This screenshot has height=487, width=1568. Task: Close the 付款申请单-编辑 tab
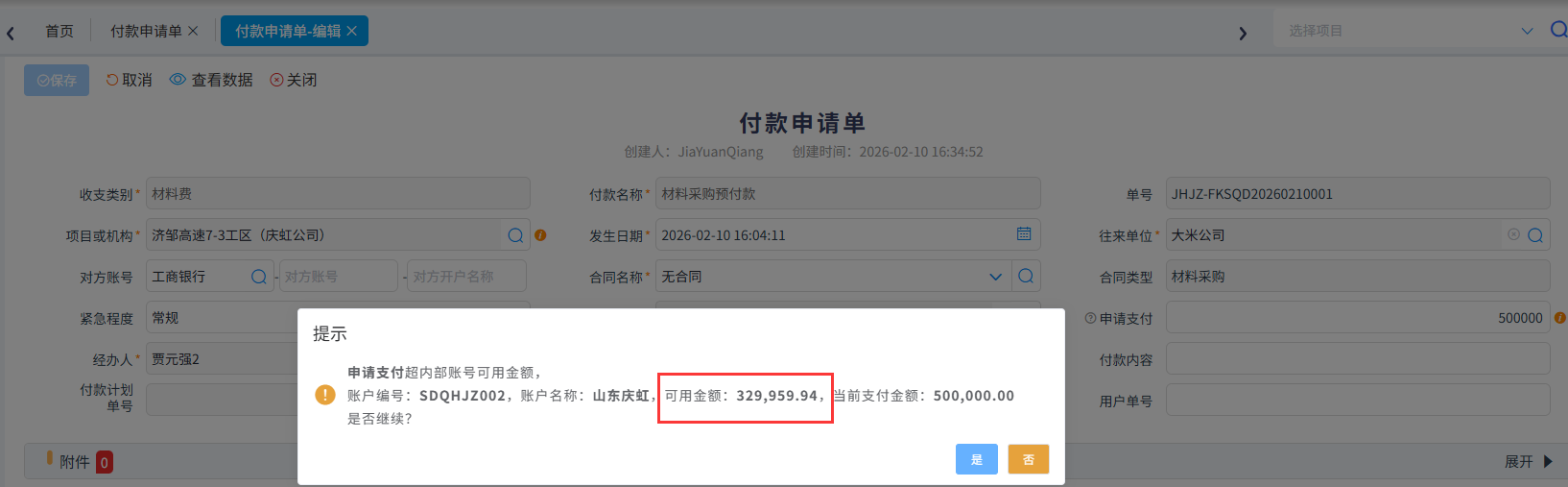(x=352, y=31)
